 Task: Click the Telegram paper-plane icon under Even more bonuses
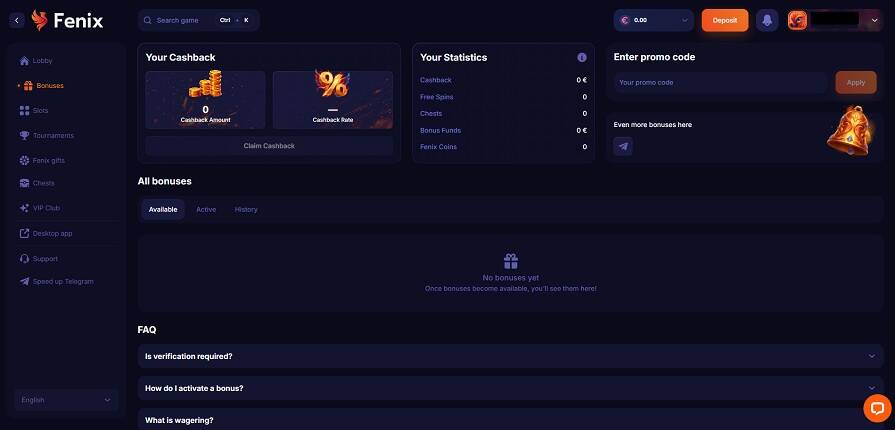(623, 146)
